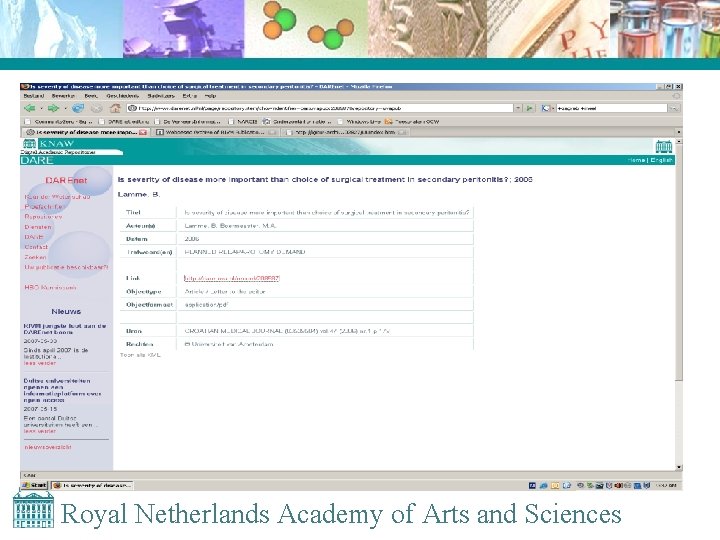
Task: Open the DARE sidebar link
Action: point(34,237)
